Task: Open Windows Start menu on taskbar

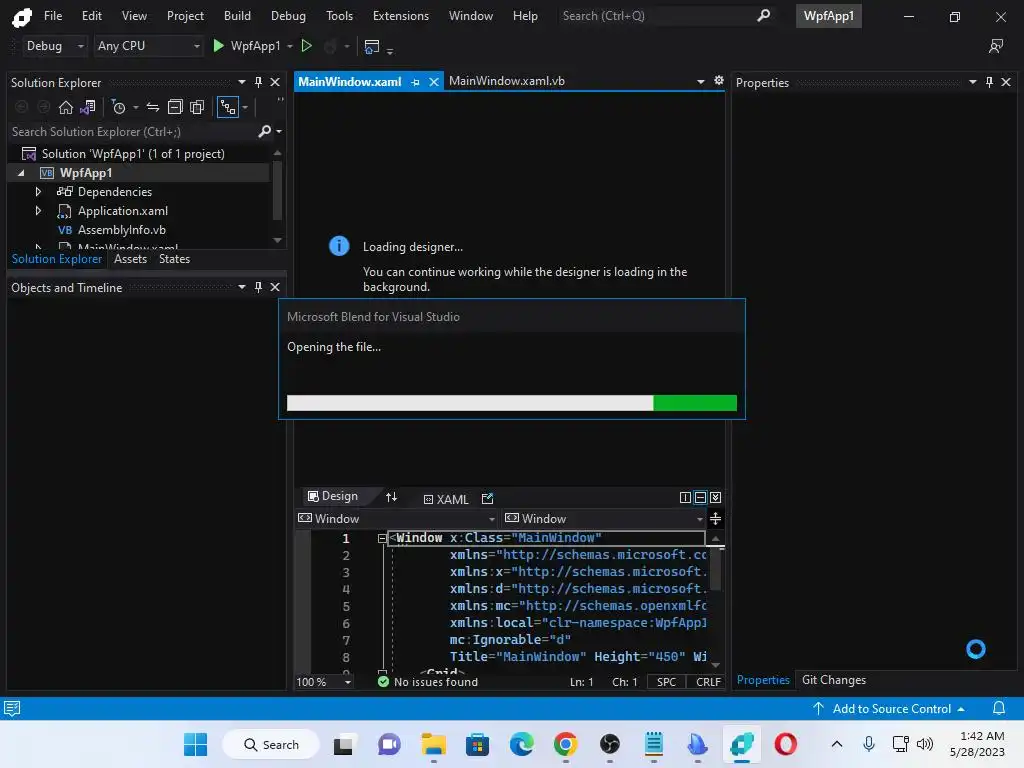Action: pos(195,744)
